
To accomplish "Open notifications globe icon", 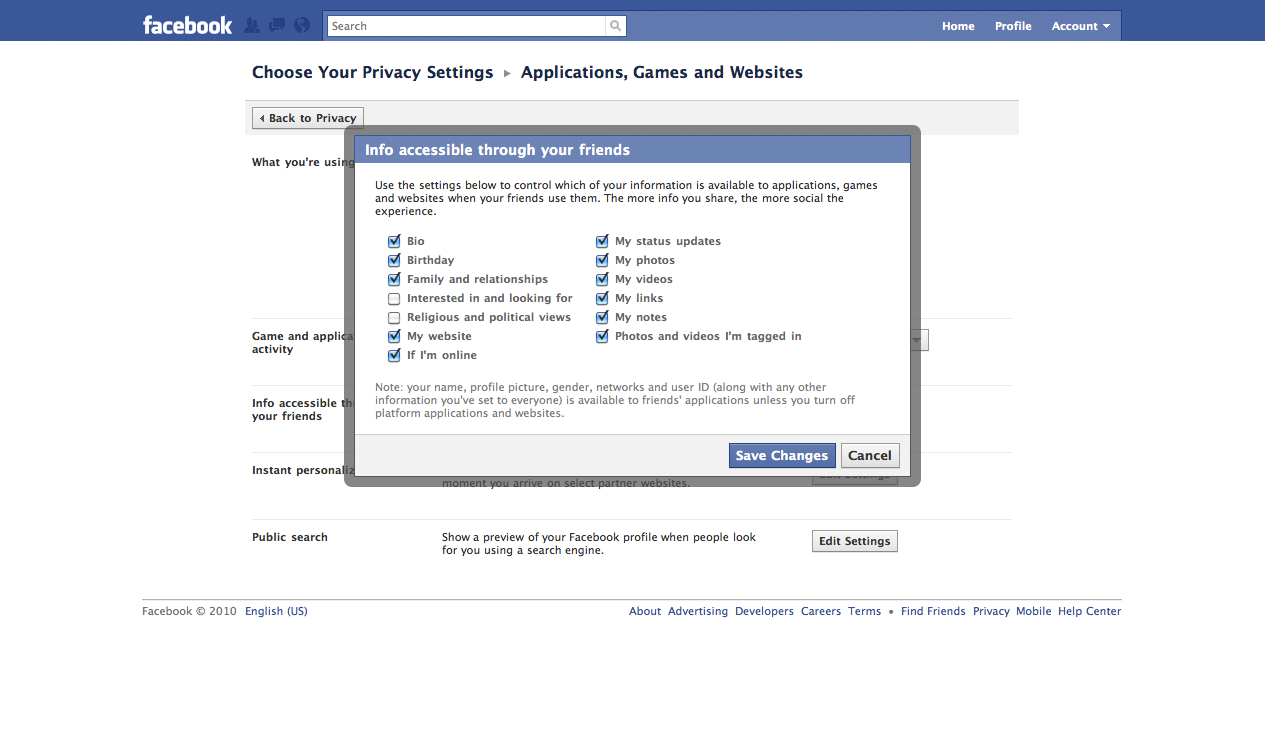I will 302,25.
